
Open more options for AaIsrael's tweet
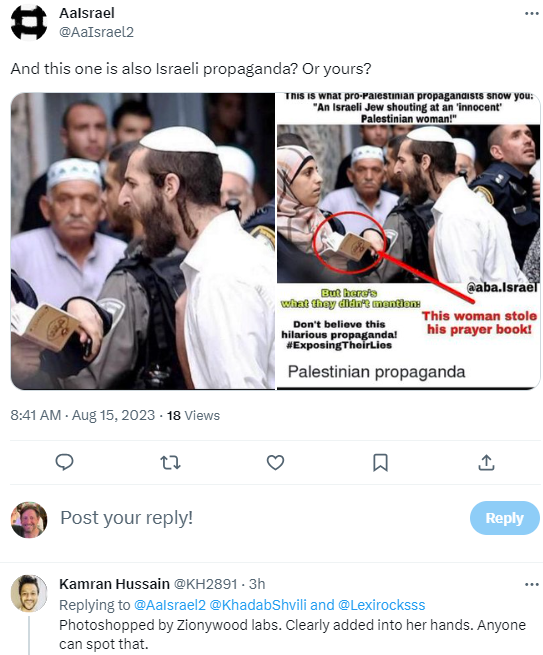[531, 14]
